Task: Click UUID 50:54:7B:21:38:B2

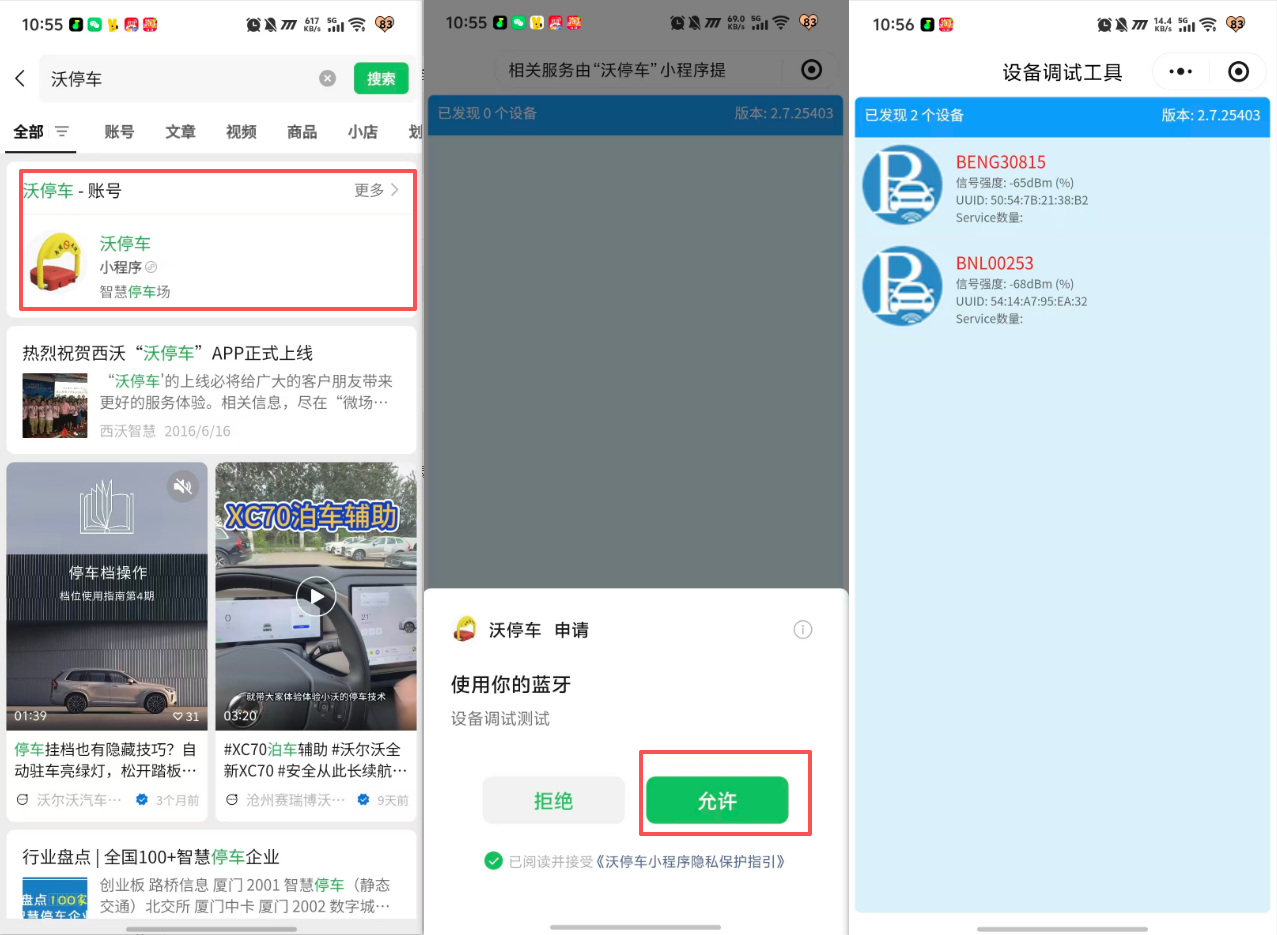Action: [x=1022, y=200]
